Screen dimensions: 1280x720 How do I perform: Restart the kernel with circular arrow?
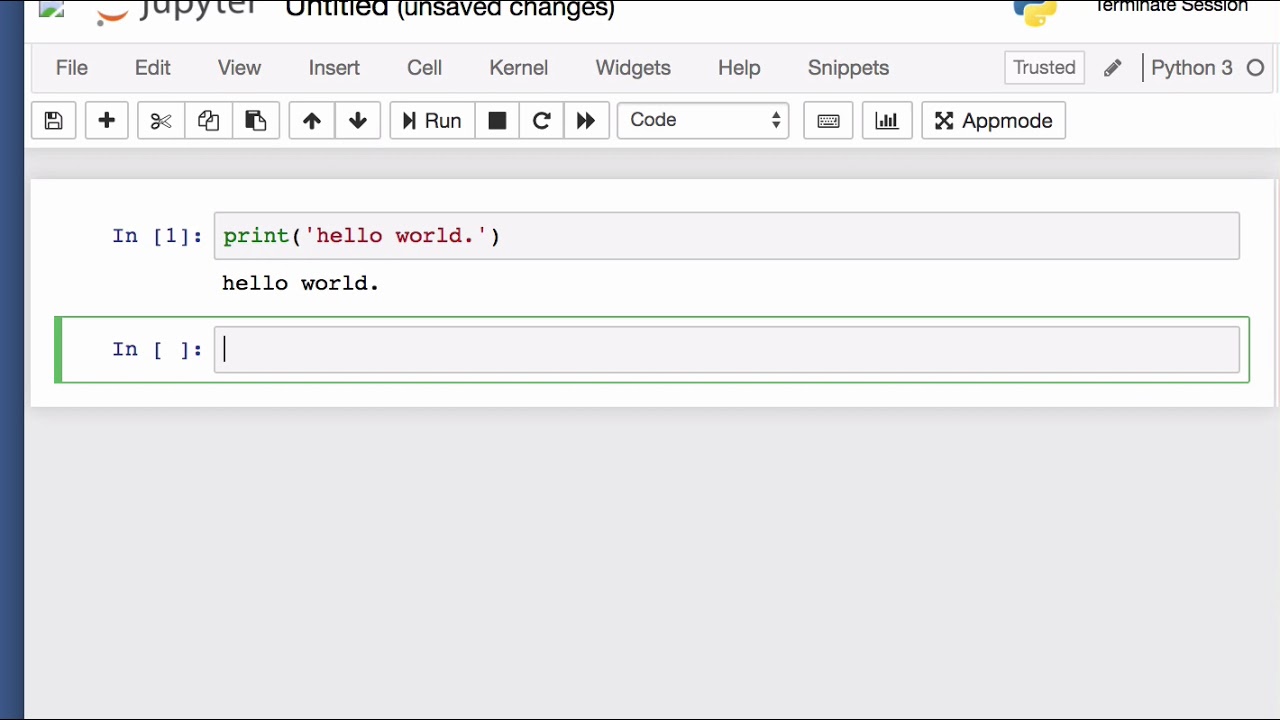(541, 121)
